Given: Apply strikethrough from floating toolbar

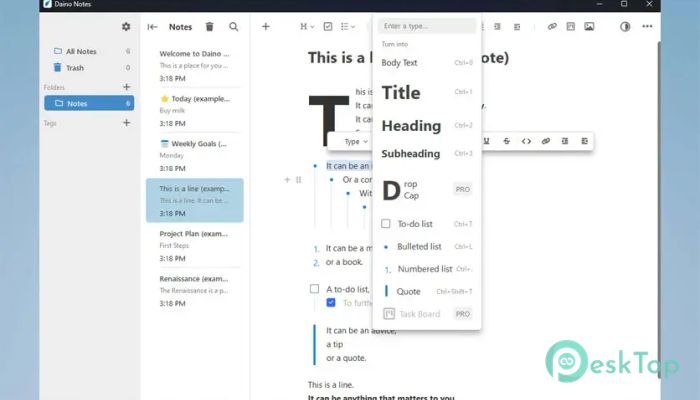Looking at the screenshot, I should point(506,141).
